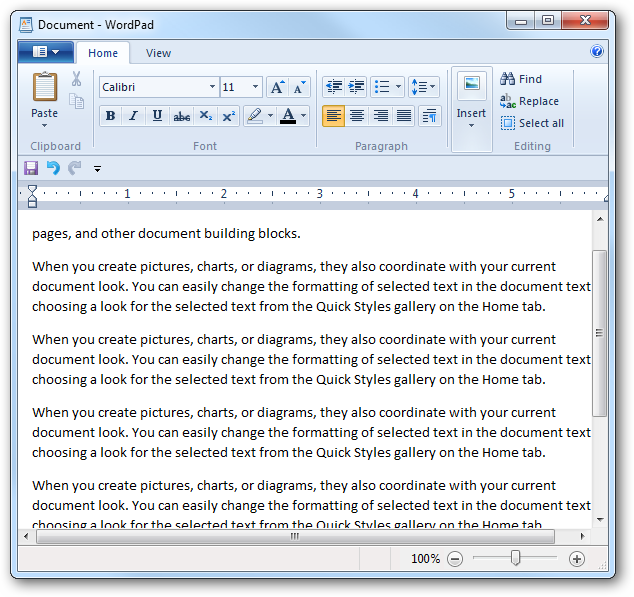Click horizontal scrollbar right arrow
This screenshot has height=597, width=634.
tap(582, 536)
